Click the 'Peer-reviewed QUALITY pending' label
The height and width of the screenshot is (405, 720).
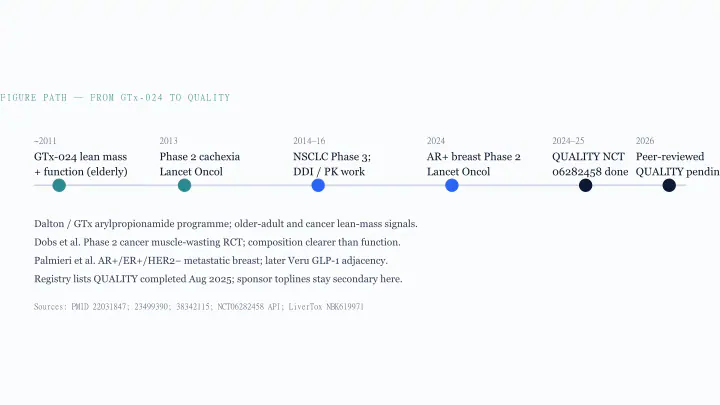click(678, 164)
